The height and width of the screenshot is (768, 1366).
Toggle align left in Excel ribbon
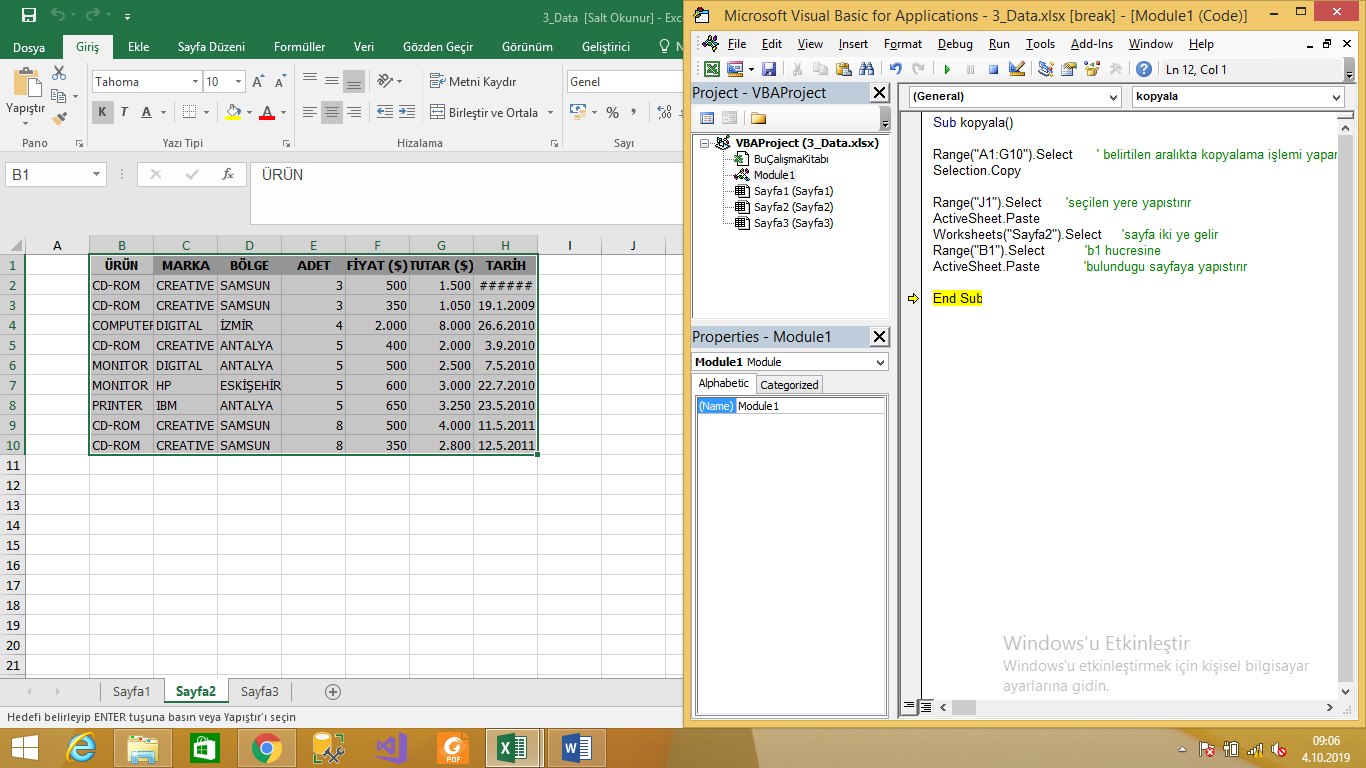tap(310, 112)
